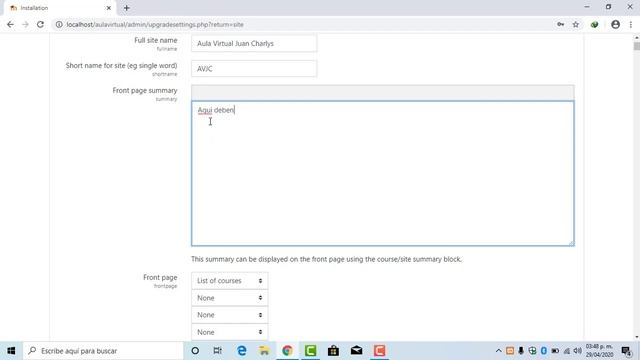This screenshot has width=640, height=360.
Task: Click the Bluetooth tray icon
Action: pyautogui.click(x=544, y=351)
